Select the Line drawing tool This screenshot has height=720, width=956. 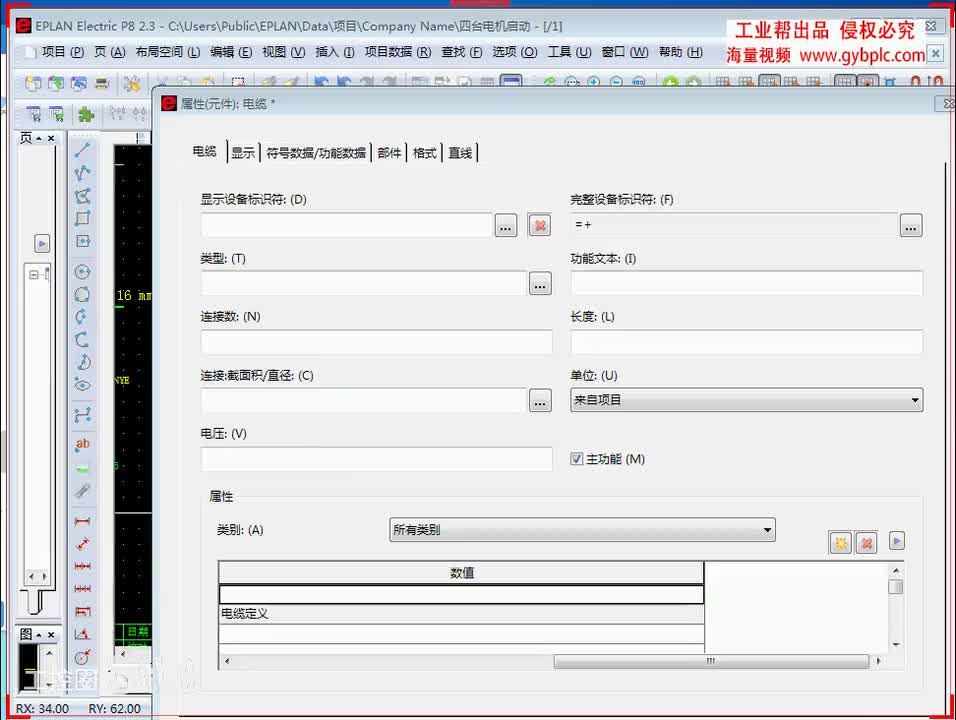(x=82, y=149)
